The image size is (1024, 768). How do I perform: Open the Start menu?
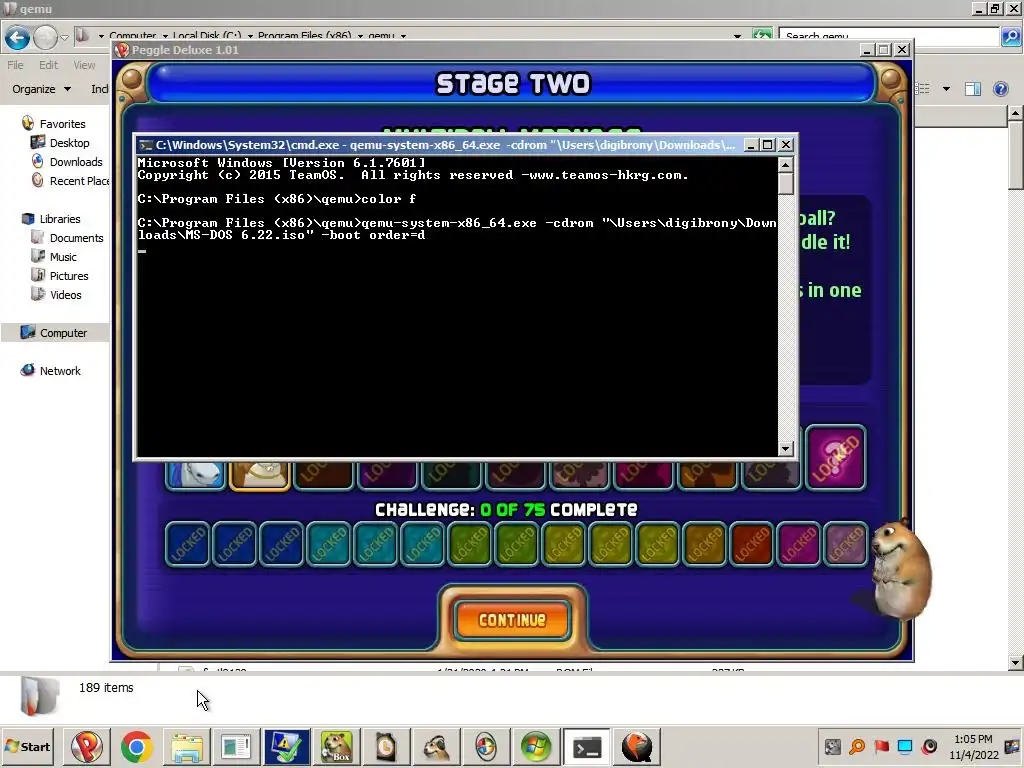pos(27,746)
